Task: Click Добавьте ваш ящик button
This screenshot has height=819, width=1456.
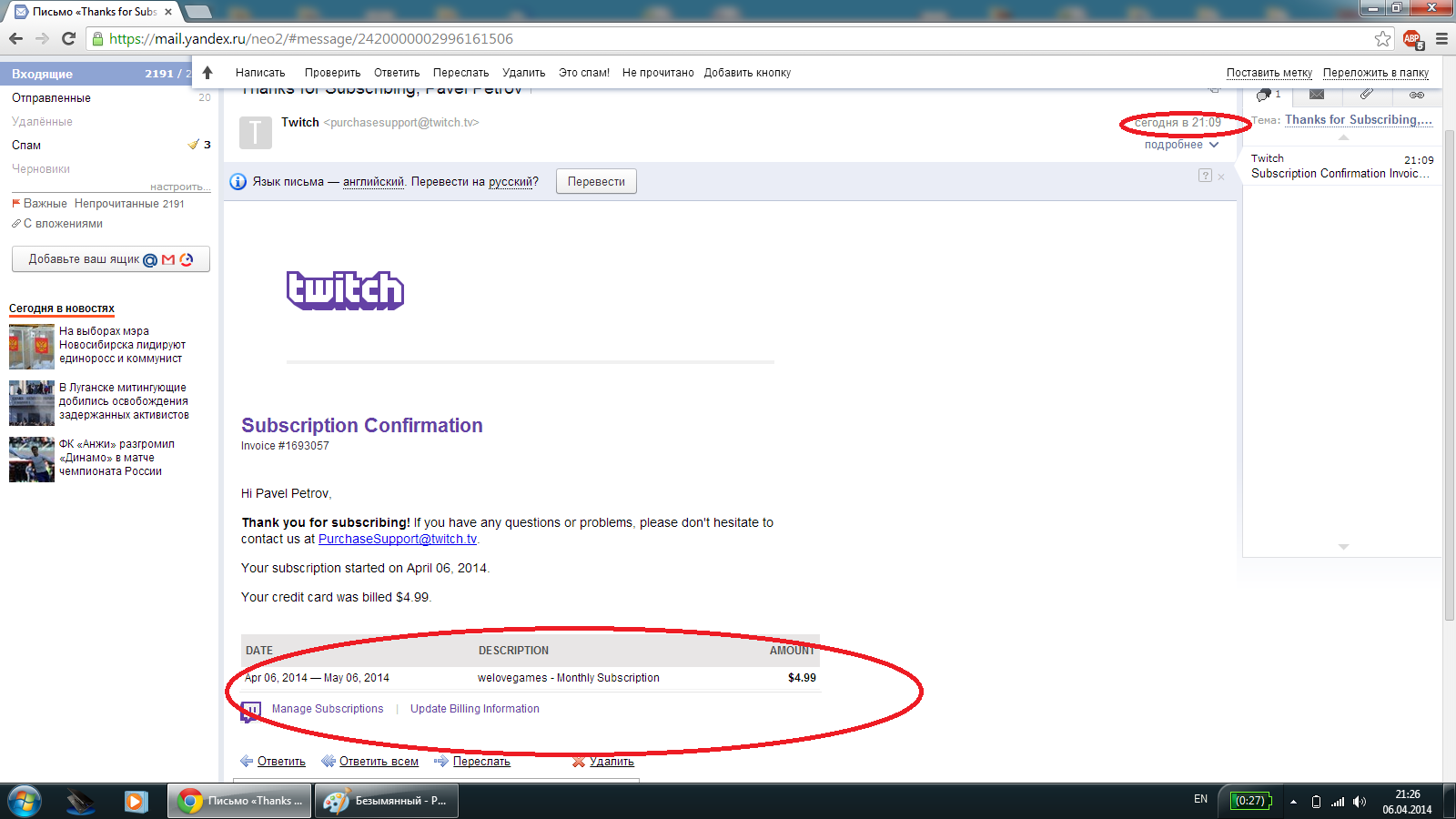Action: pos(111,259)
